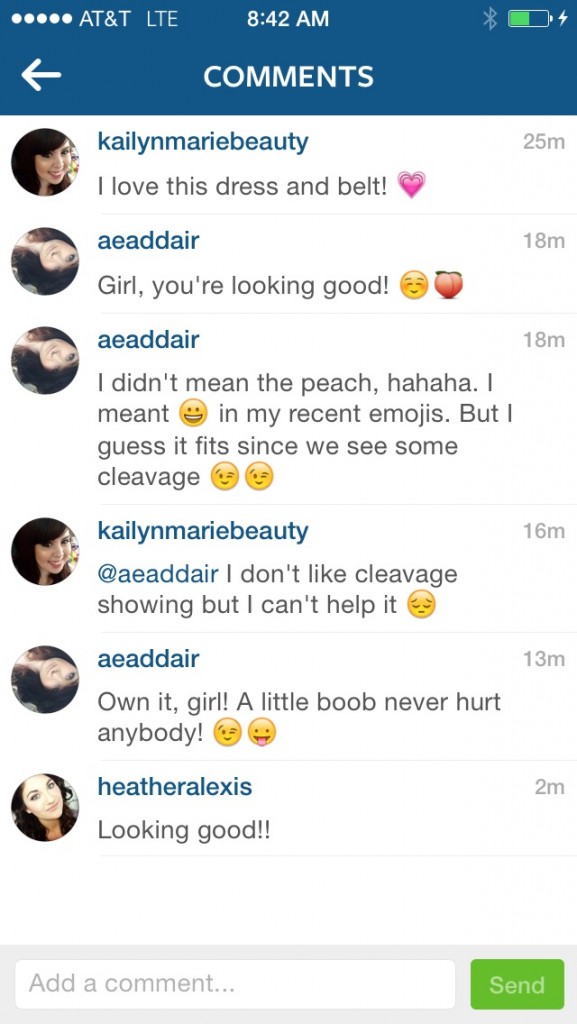The height and width of the screenshot is (1024, 577).
Task: Open kailynmariebeauty avatar on the 25m comment
Action: click(45, 162)
